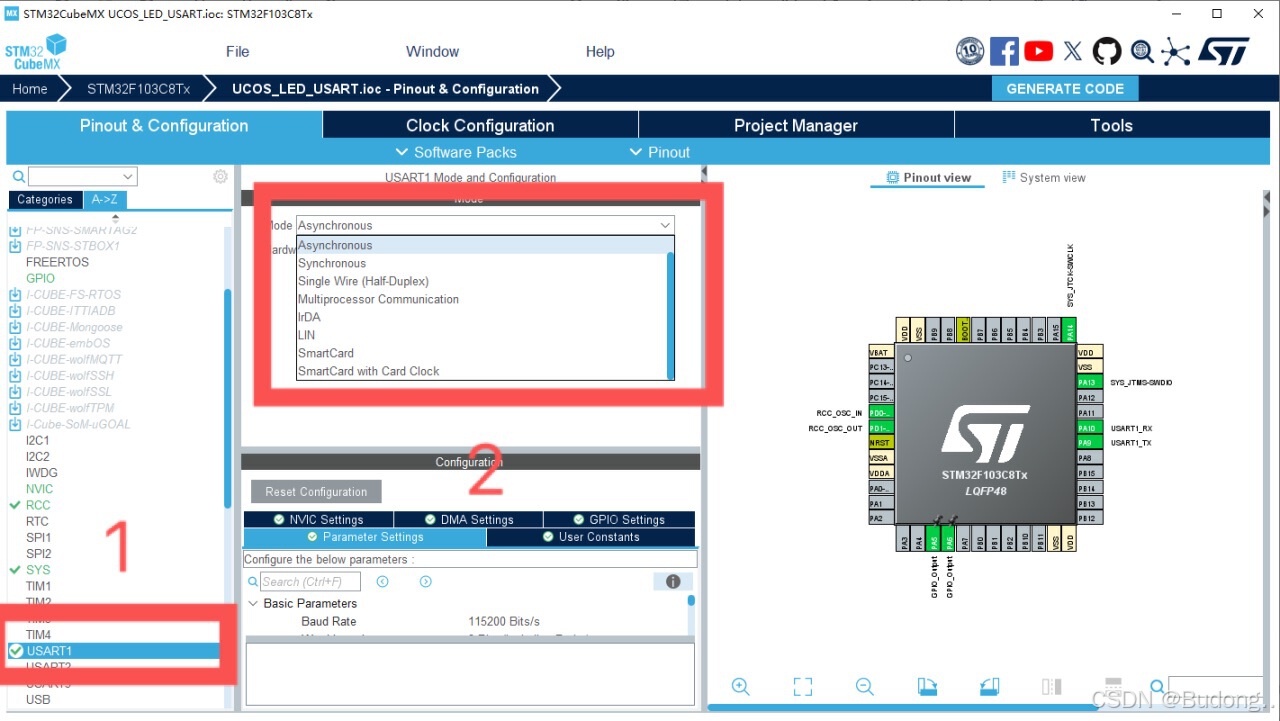Image resolution: width=1280 pixels, height=721 pixels.
Task: Click the ST company logo
Action: [x=1224, y=51]
